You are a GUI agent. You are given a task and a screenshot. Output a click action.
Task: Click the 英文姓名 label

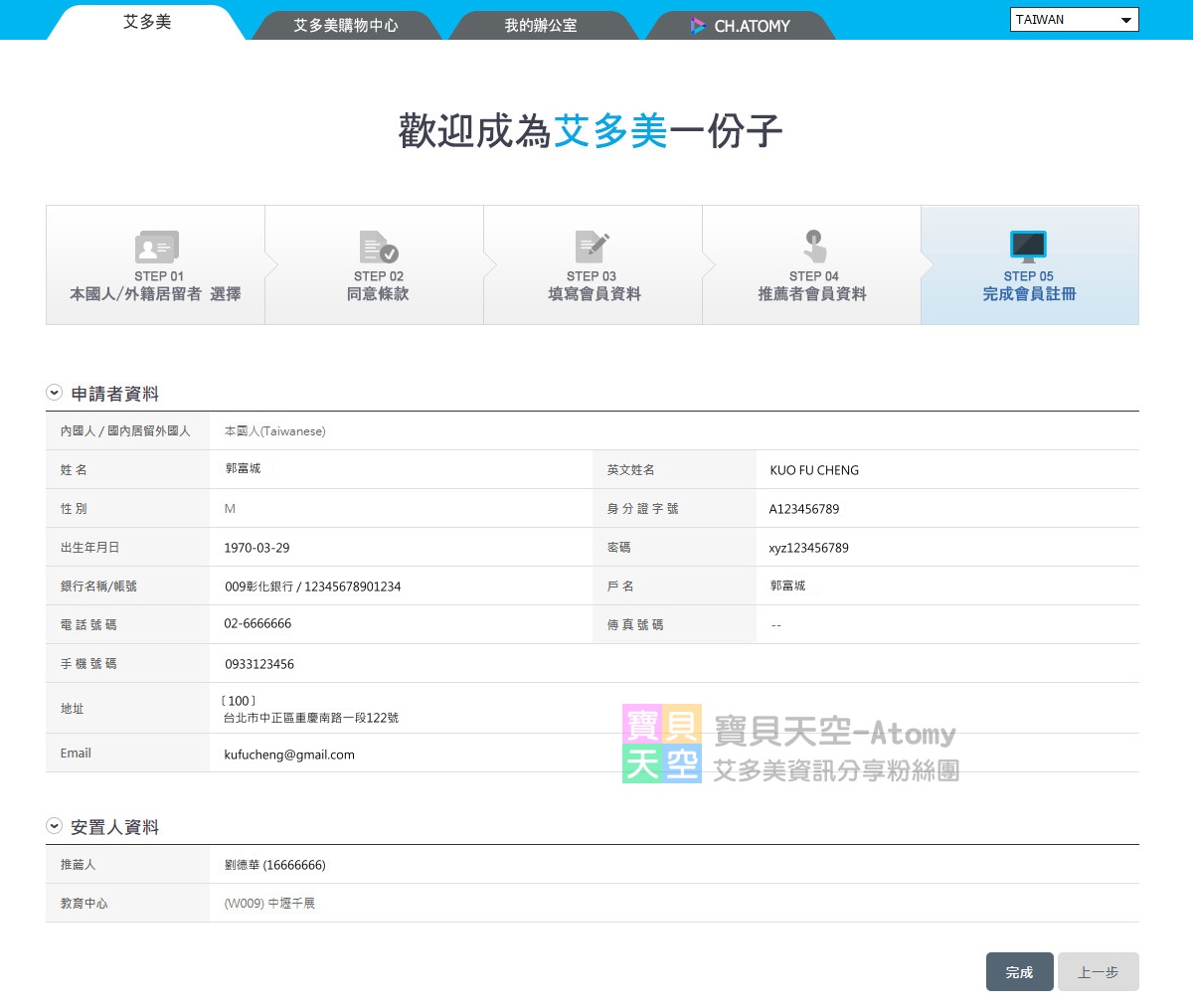[x=630, y=470]
